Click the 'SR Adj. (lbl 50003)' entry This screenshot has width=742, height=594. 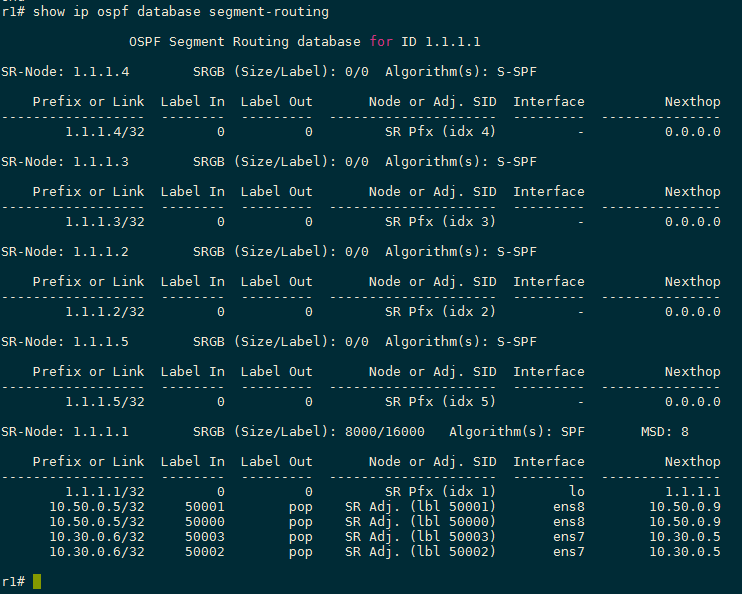420,537
